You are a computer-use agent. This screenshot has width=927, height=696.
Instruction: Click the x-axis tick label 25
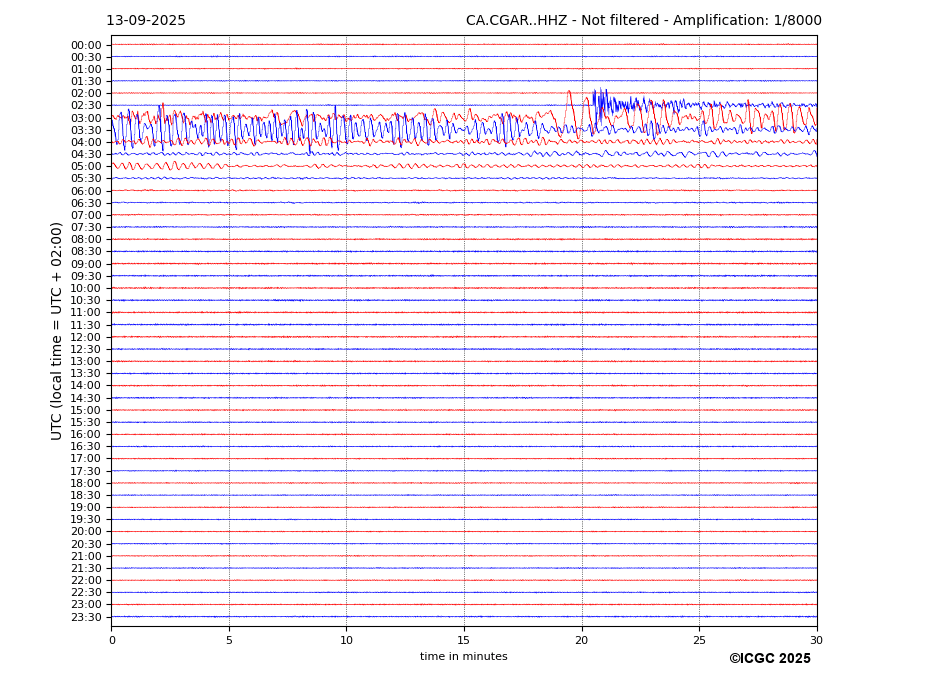tap(699, 640)
